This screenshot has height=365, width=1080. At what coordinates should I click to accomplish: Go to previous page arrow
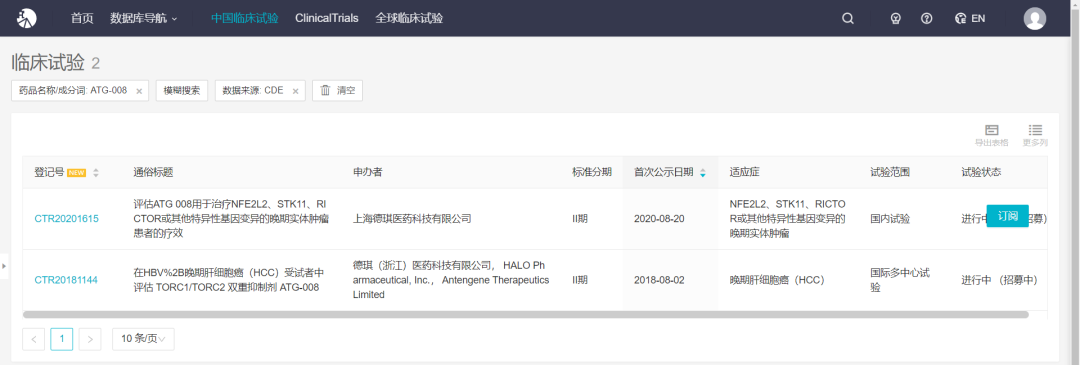[34, 339]
